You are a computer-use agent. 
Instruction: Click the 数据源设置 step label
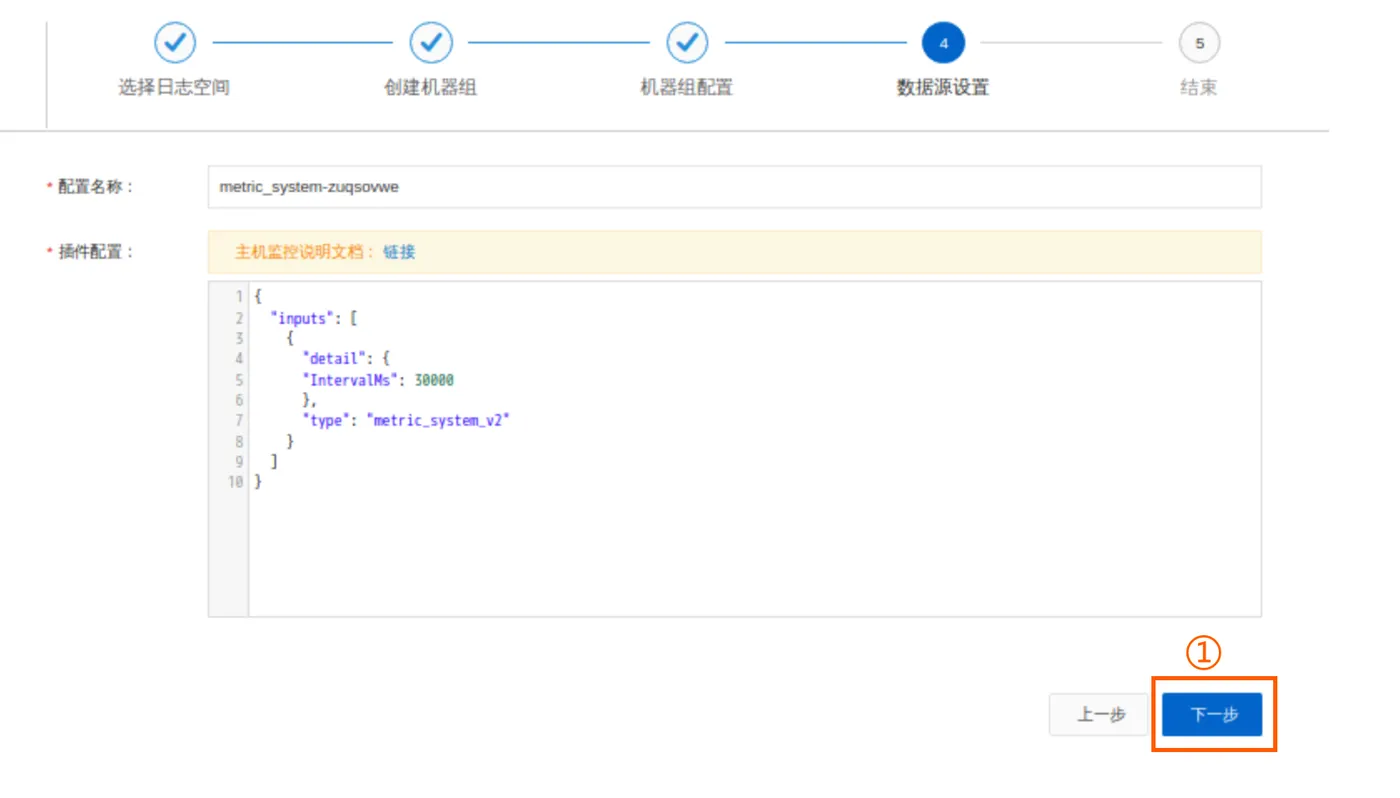943,88
